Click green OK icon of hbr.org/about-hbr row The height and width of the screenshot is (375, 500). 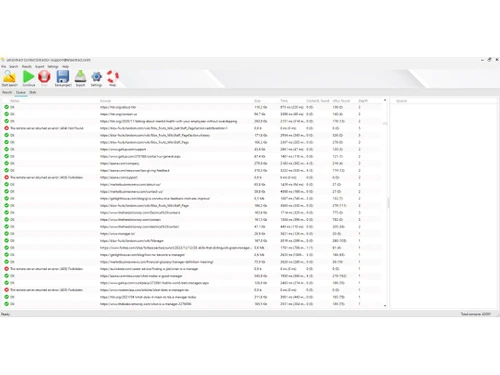tap(6, 107)
